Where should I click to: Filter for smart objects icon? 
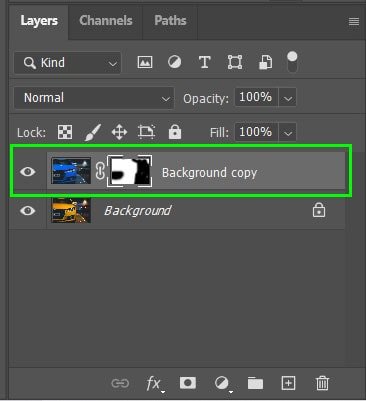coord(265,62)
